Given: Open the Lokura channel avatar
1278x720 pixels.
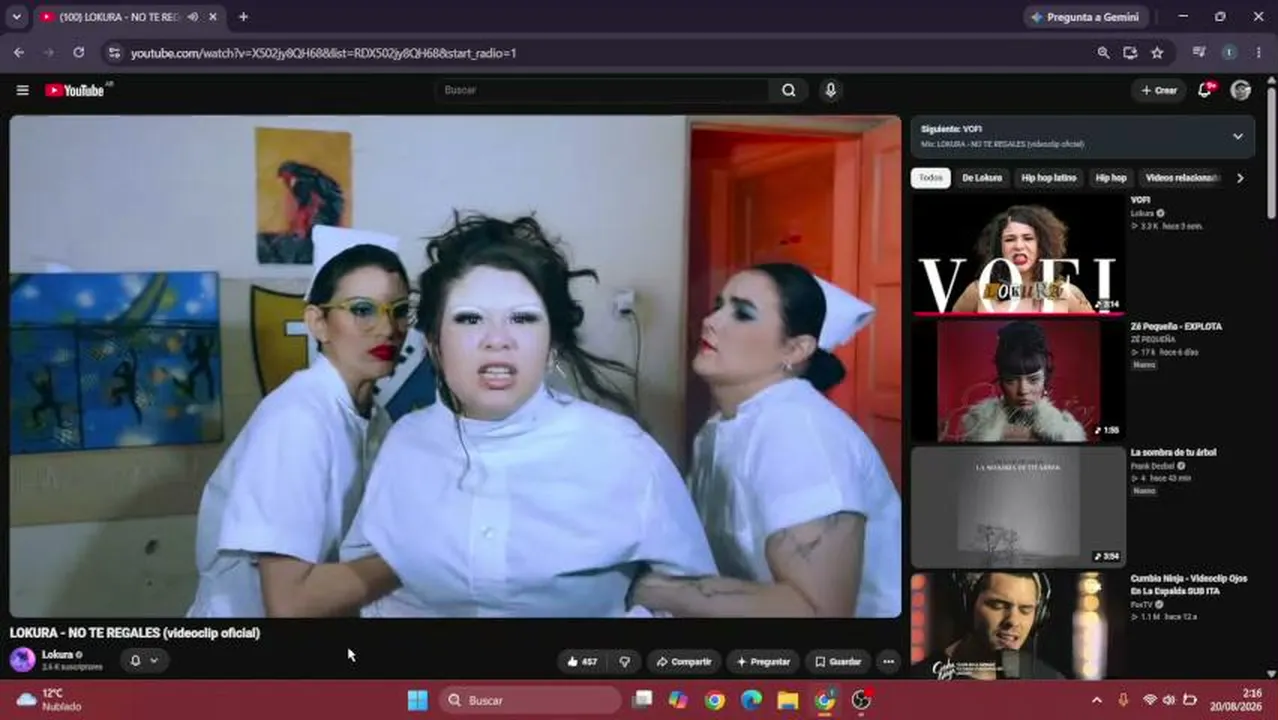Looking at the screenshot, I should (22, 660).
